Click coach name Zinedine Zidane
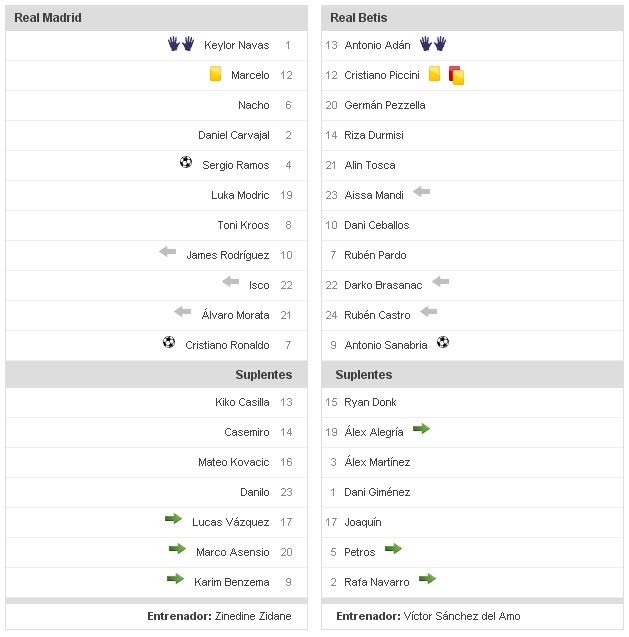629x637 pixels. tap(253, 616)
